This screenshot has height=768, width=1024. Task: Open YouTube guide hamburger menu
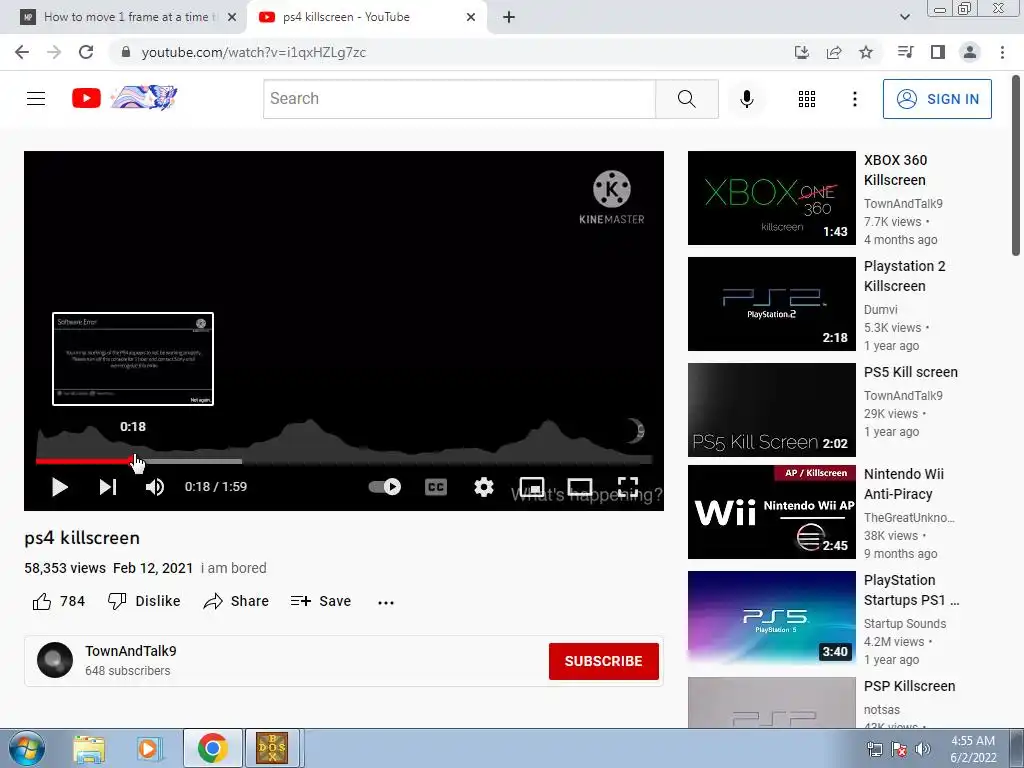point(36,99)
